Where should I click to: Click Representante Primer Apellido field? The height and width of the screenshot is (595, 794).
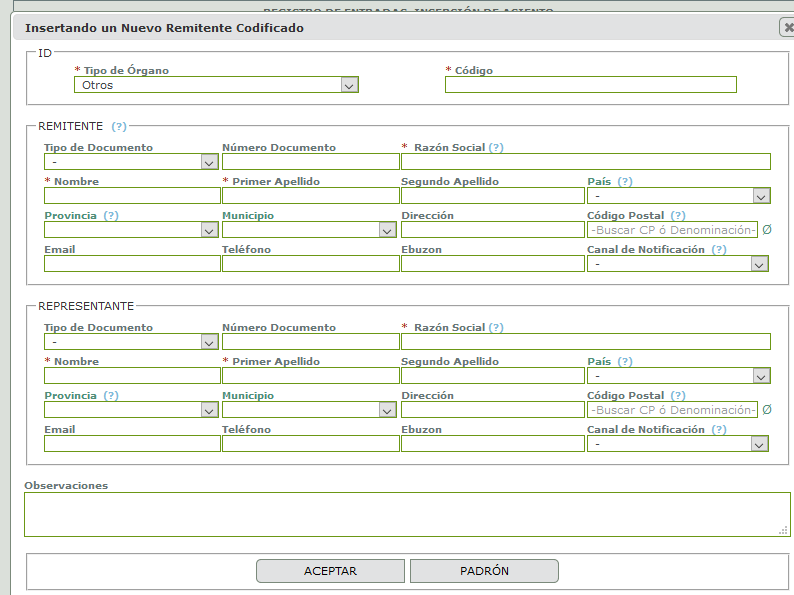(x=310, y=376)
